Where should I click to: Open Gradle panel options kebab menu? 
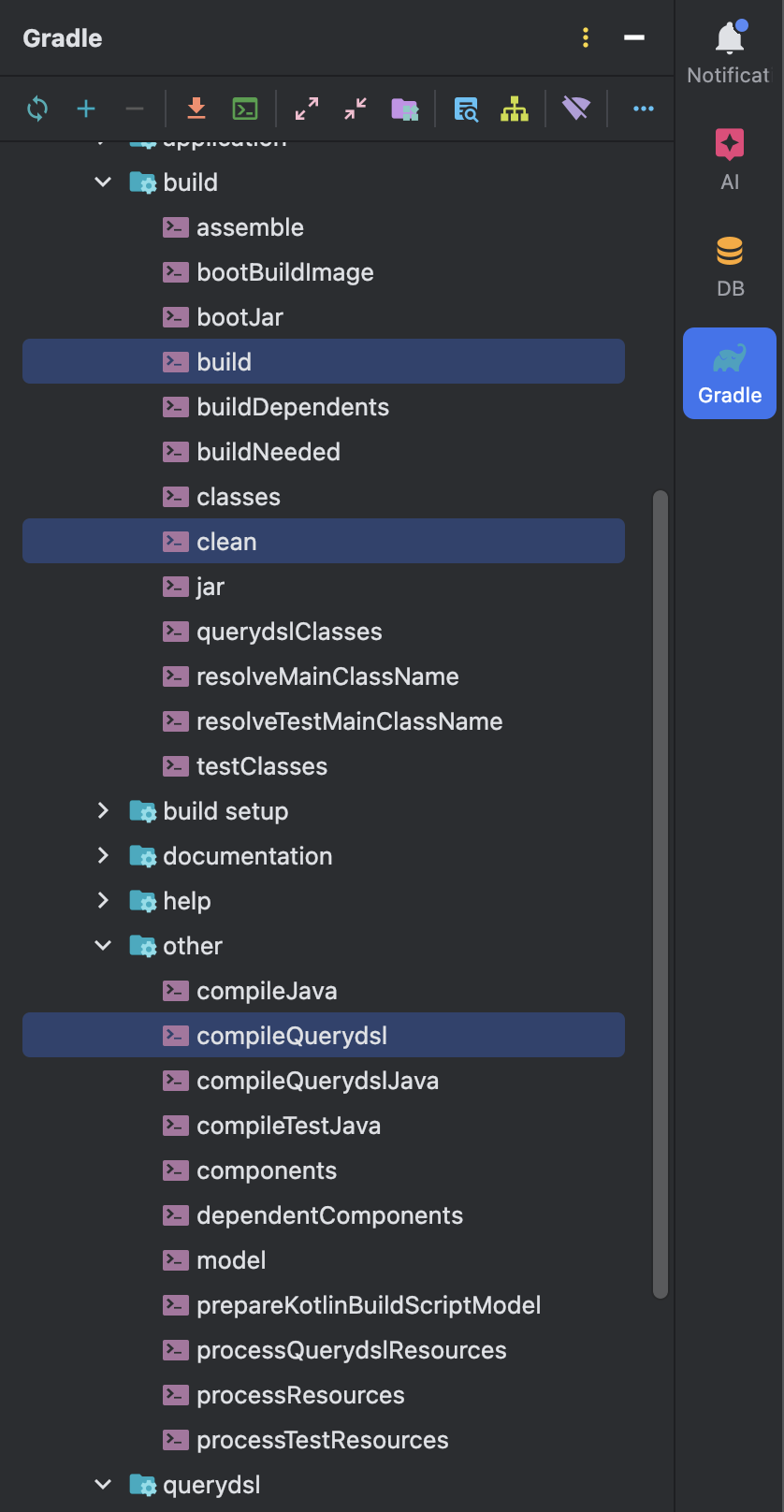click(x=586, y=37)
